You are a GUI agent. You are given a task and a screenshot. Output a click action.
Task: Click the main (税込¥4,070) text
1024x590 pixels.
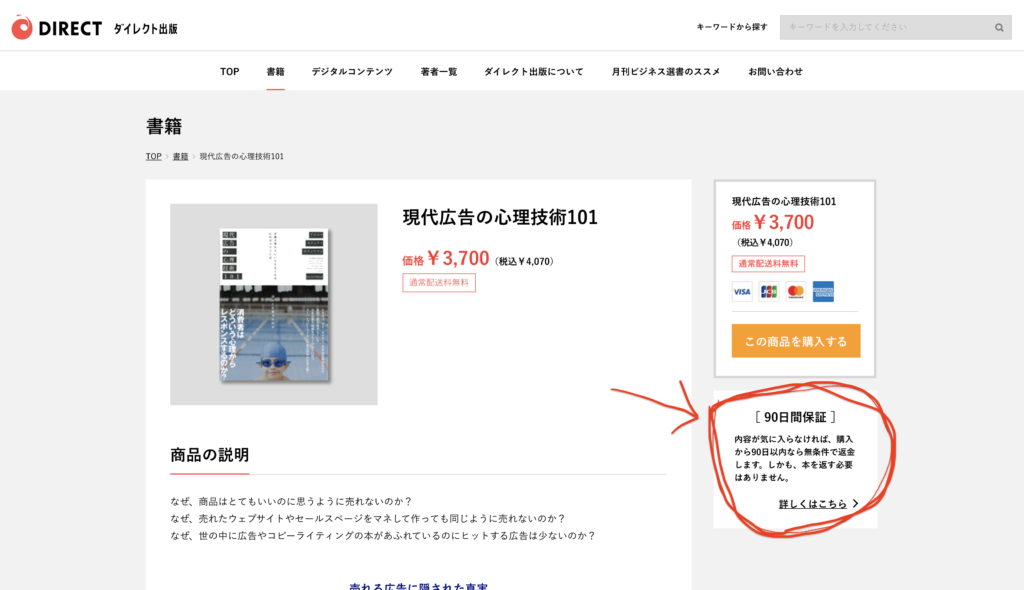click(524, 261)
